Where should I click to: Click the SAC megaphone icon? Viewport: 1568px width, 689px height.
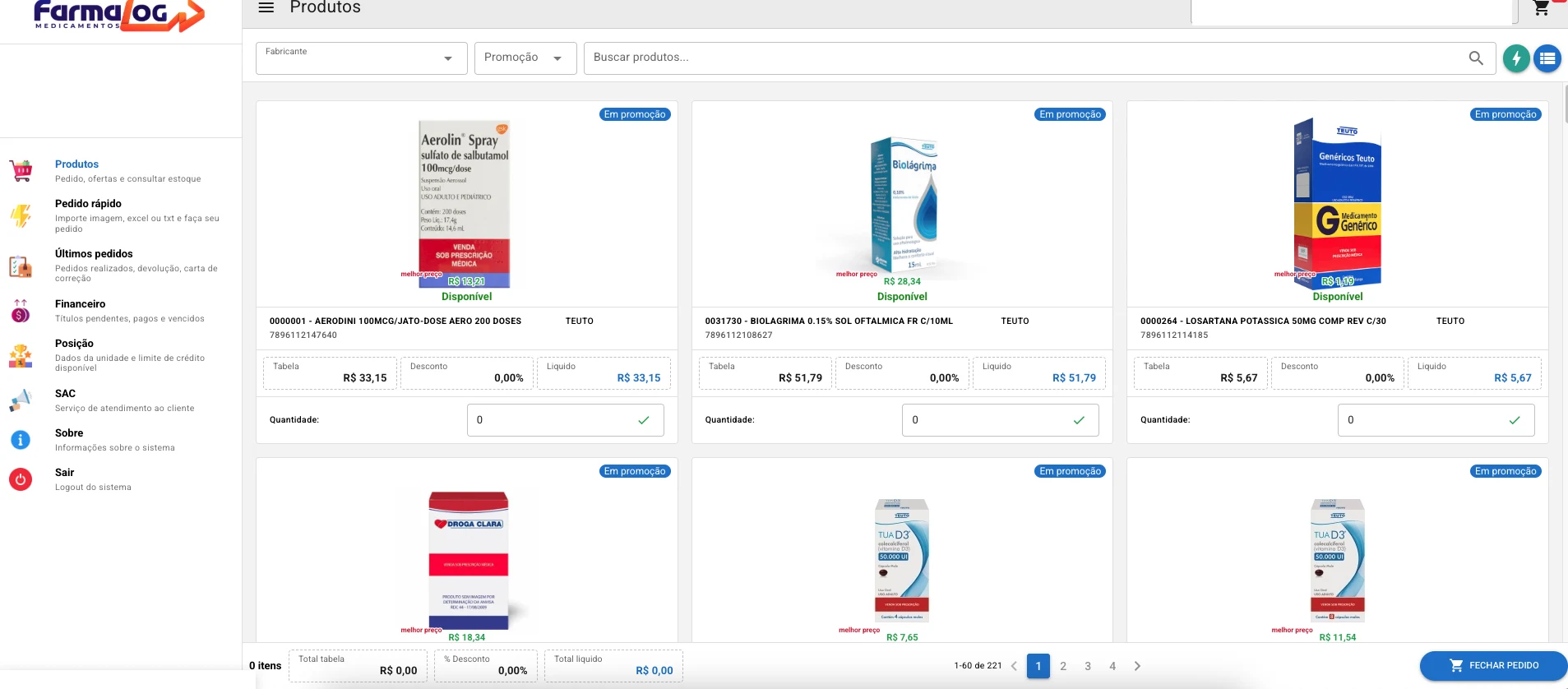[x=21, y=400]
